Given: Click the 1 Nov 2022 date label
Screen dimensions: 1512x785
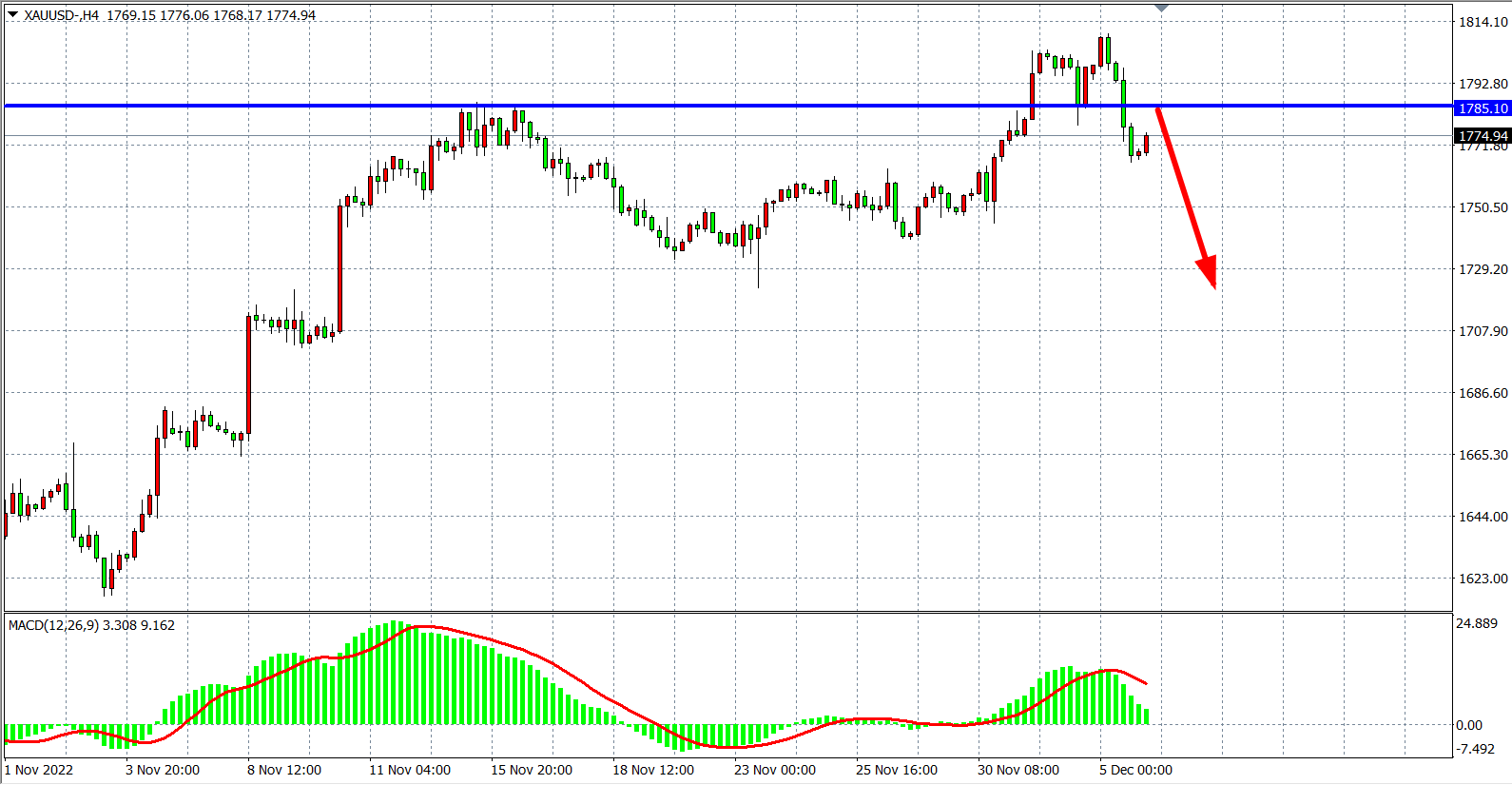Looking at the screenshot, I should point(39,770).
